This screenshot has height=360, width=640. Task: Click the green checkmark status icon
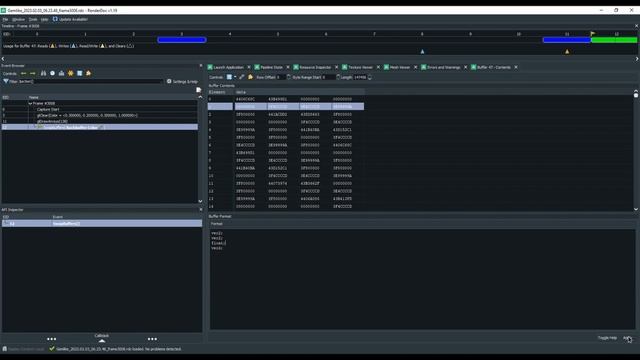pyautogui.click(x=52, y=349)
